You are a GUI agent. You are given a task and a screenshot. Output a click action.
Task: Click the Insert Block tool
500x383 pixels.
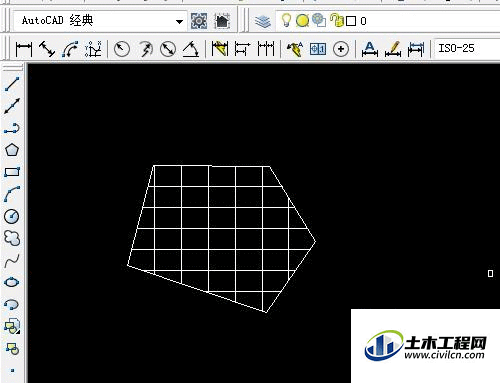coord(12,326)
